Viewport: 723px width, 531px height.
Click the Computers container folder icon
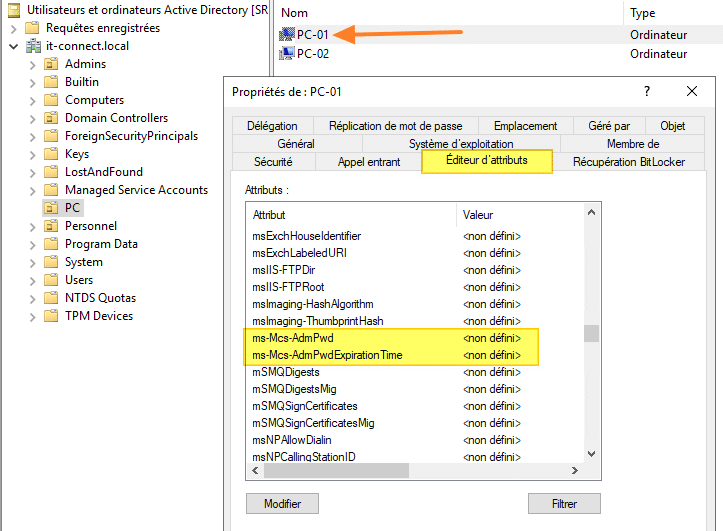pos(51,100)
